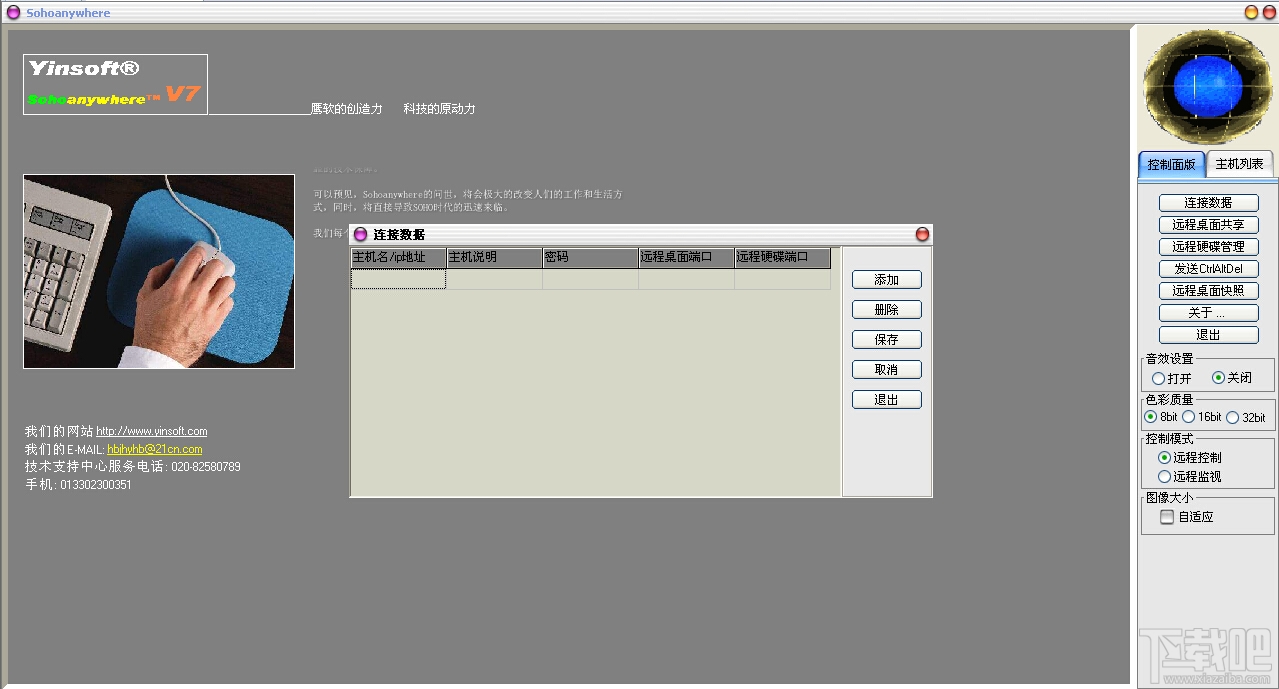Click the 远程硬碟管理 button

pyautogui.click(x=1207, y=246)
